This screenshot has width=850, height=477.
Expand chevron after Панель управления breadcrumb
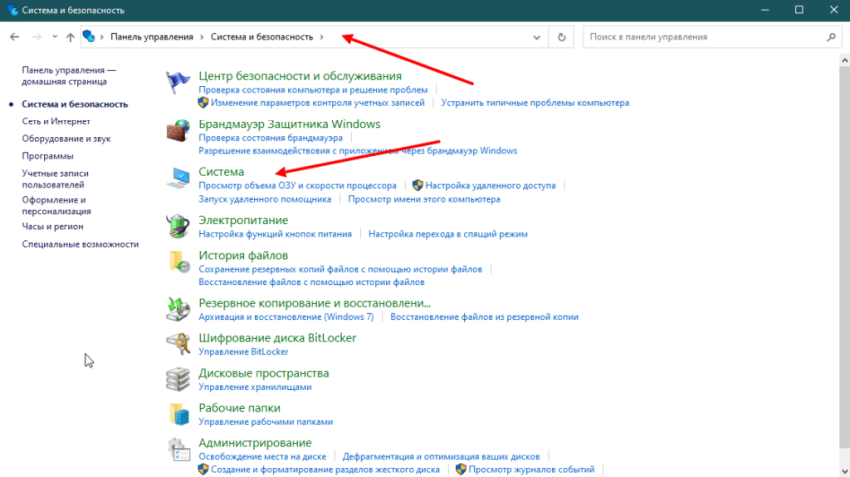click(x=202, y=37)
